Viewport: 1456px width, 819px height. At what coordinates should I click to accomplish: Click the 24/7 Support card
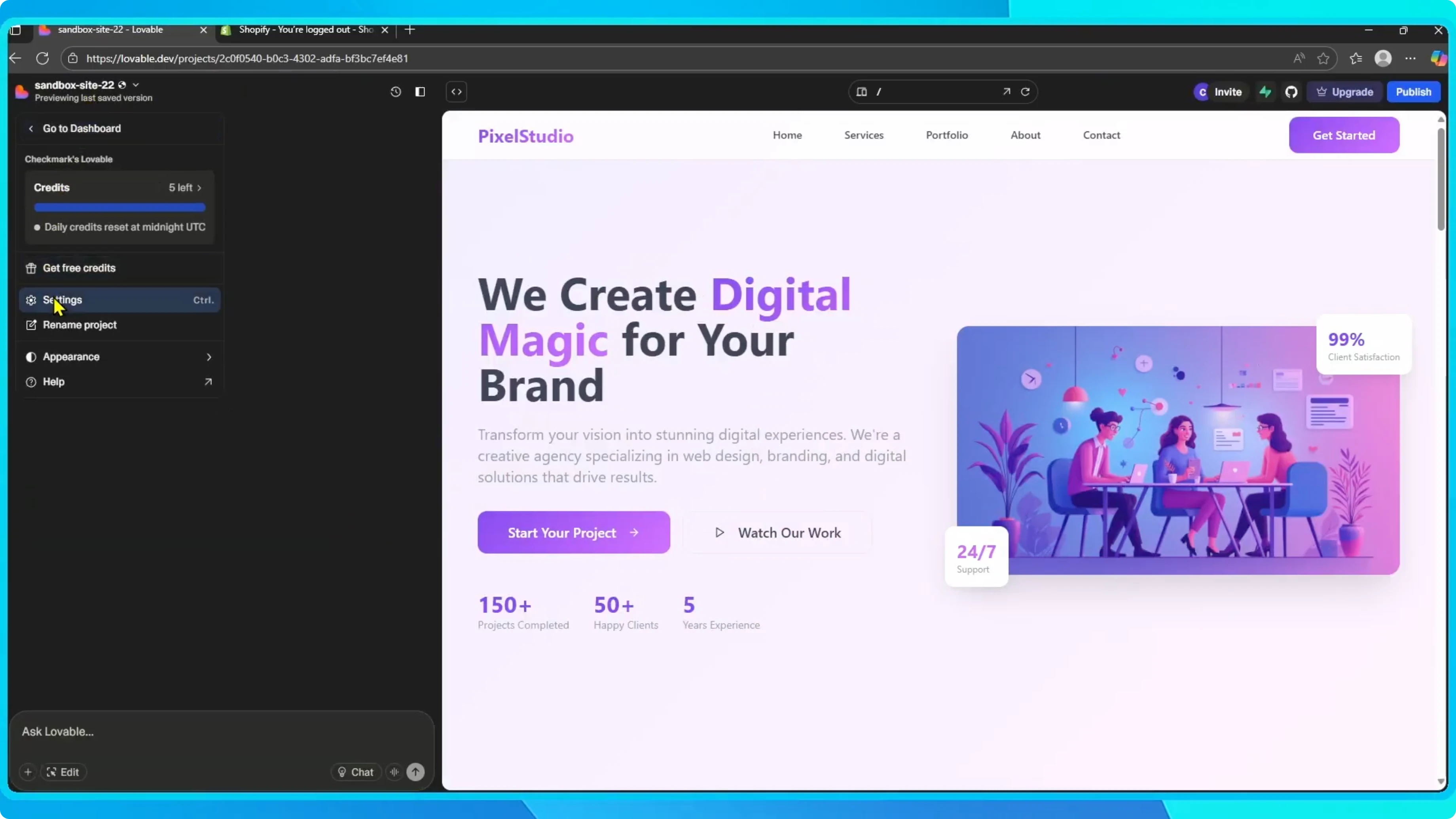976,557
